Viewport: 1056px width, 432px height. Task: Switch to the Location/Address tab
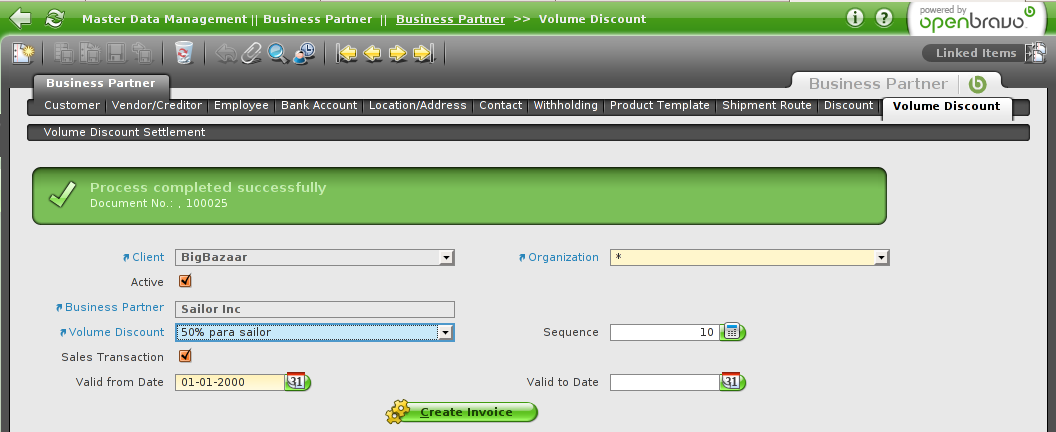point(418,105)
